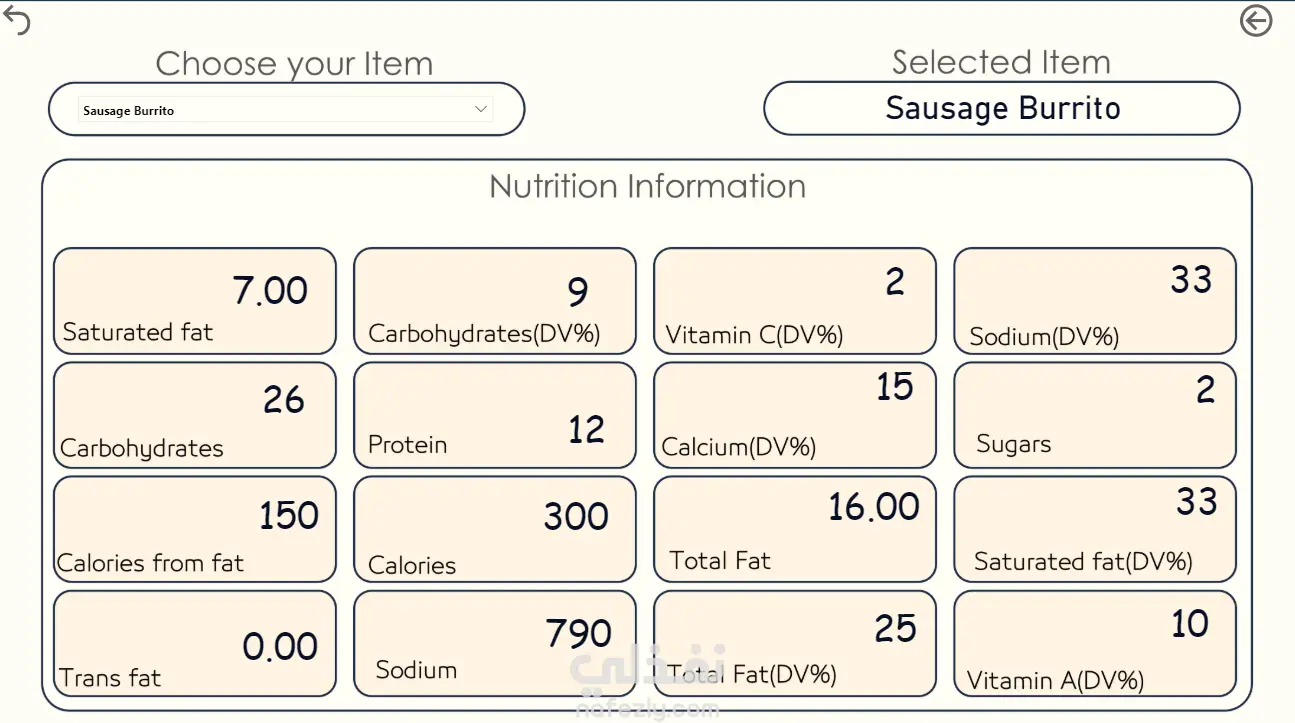Image resolution: width=1295 pixels, height=723 pixels.
Task: Click the Vitamin C(DV%) card
Action: [795, 301]
